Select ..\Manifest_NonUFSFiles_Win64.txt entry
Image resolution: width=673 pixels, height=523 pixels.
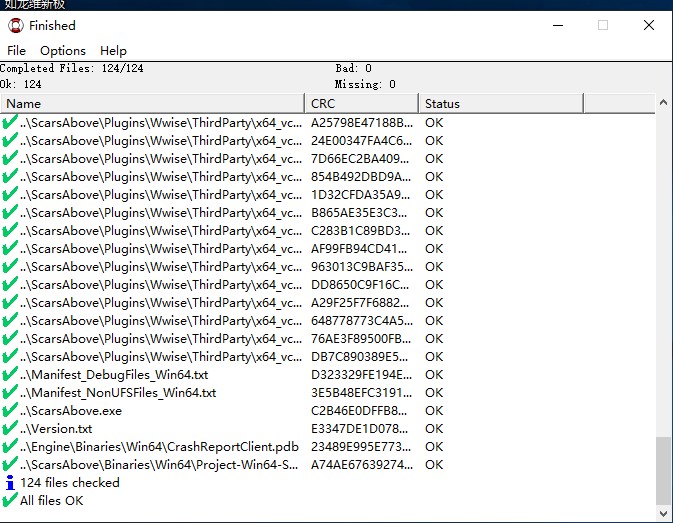[x=118, y=393]
